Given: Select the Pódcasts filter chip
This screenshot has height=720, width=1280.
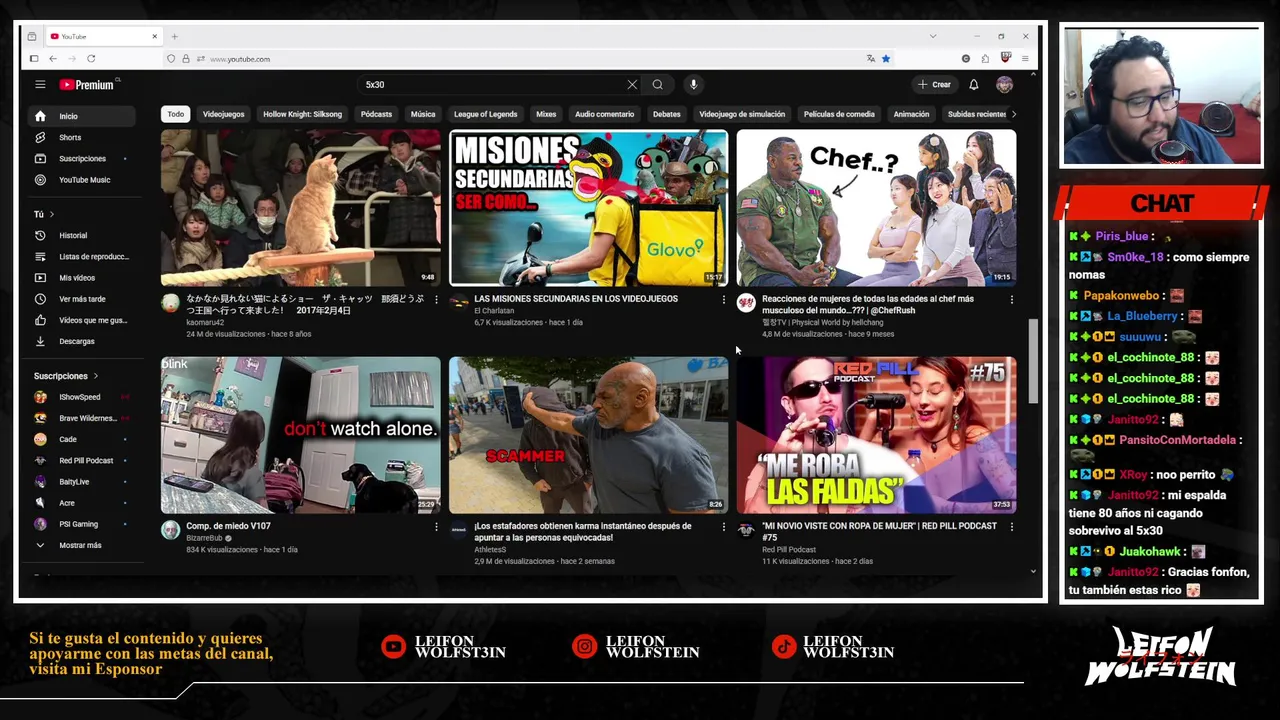Looking at the screenshot, I should click(x=376, y=114).
